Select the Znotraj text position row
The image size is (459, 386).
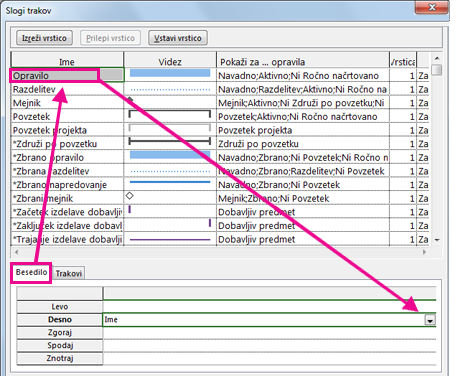tap(60, 359)
